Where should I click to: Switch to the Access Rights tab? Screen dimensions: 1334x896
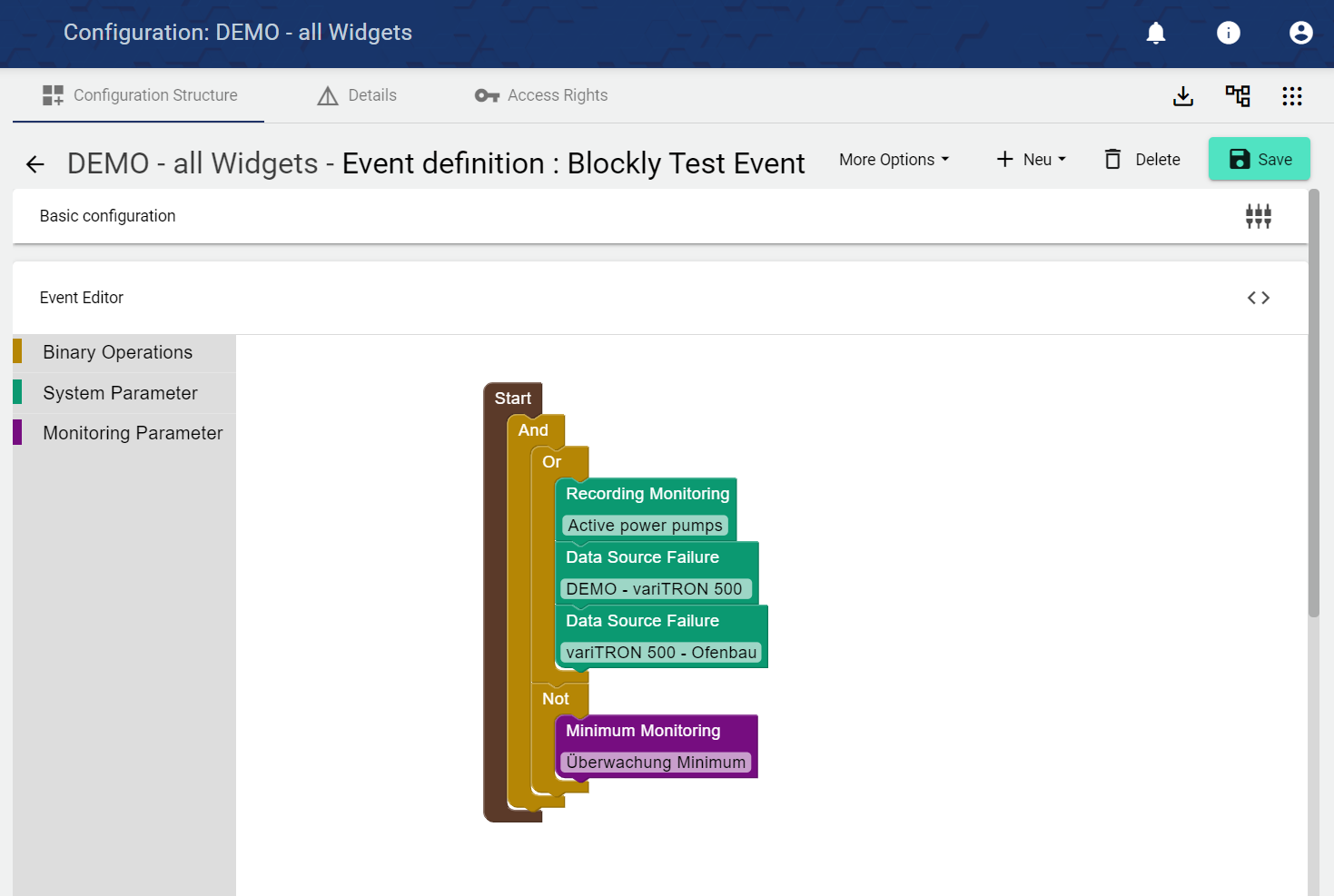coord(541,95)
